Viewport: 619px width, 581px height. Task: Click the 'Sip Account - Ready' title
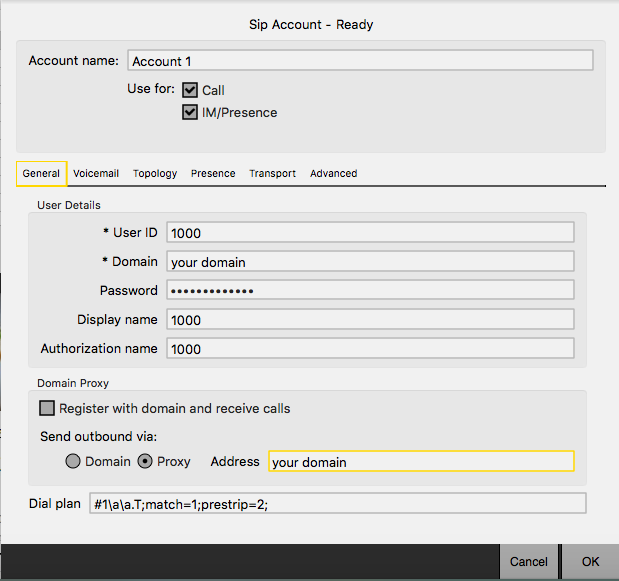coord(311,24)
